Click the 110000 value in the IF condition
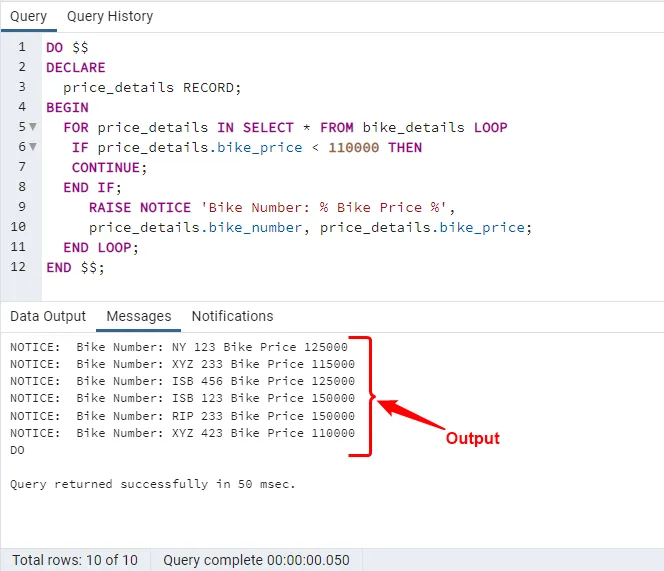Screen dimensions: 664x571 point(354,148)
